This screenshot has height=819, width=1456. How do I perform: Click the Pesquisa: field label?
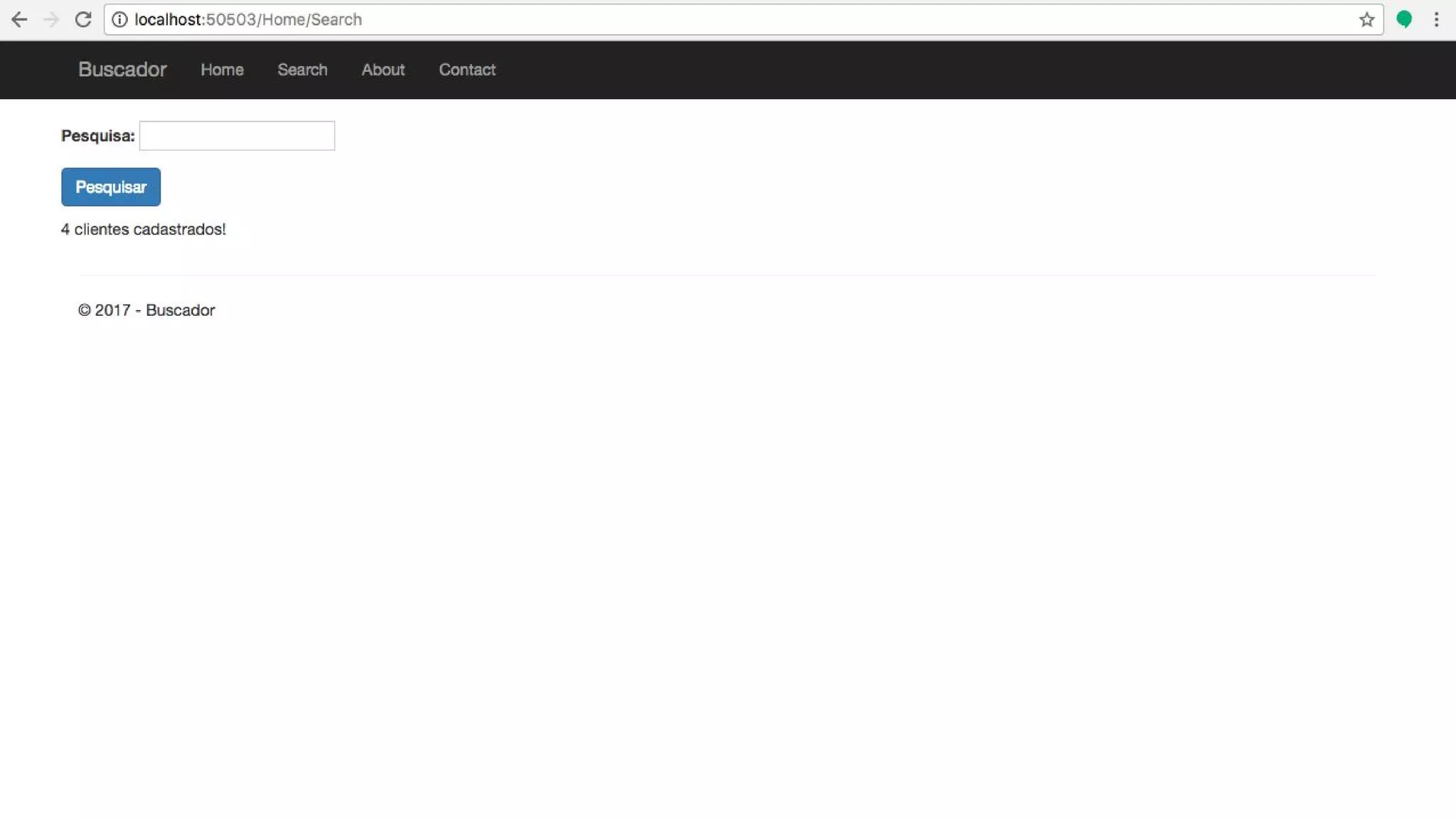click(97, 136)
